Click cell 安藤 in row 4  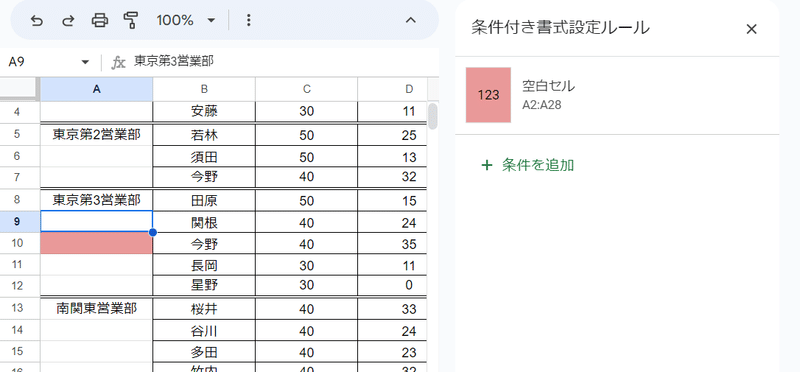(204, 111)
